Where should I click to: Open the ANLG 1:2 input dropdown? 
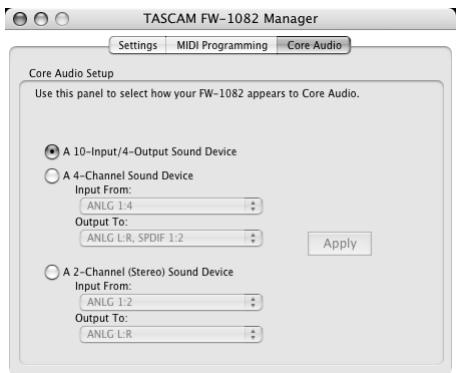click(171, 302)
